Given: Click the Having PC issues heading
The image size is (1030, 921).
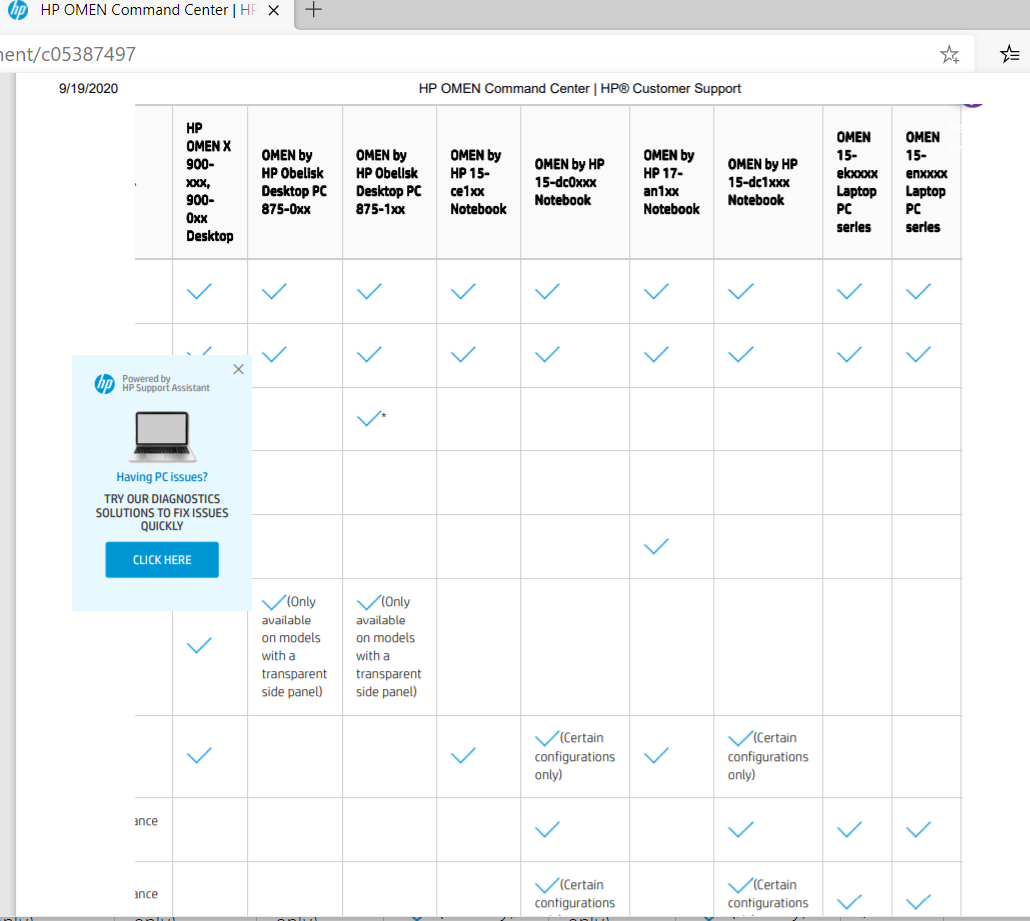Looking at the screenshot, I should tap(161, 477).
